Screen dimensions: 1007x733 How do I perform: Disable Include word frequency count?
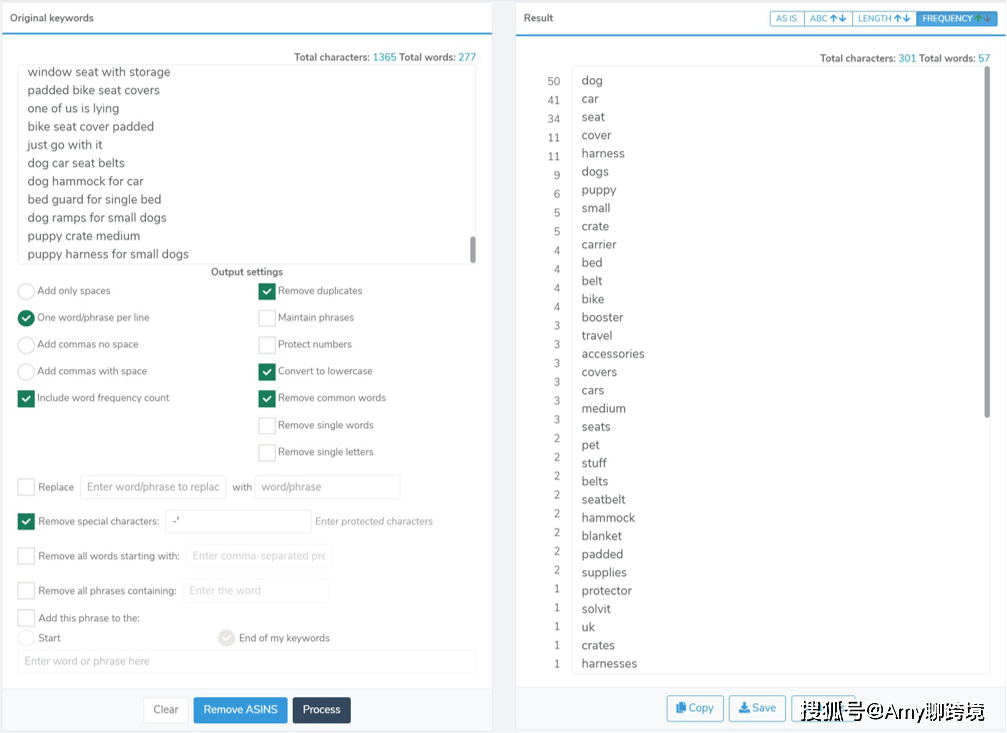[x=26, y=398]
